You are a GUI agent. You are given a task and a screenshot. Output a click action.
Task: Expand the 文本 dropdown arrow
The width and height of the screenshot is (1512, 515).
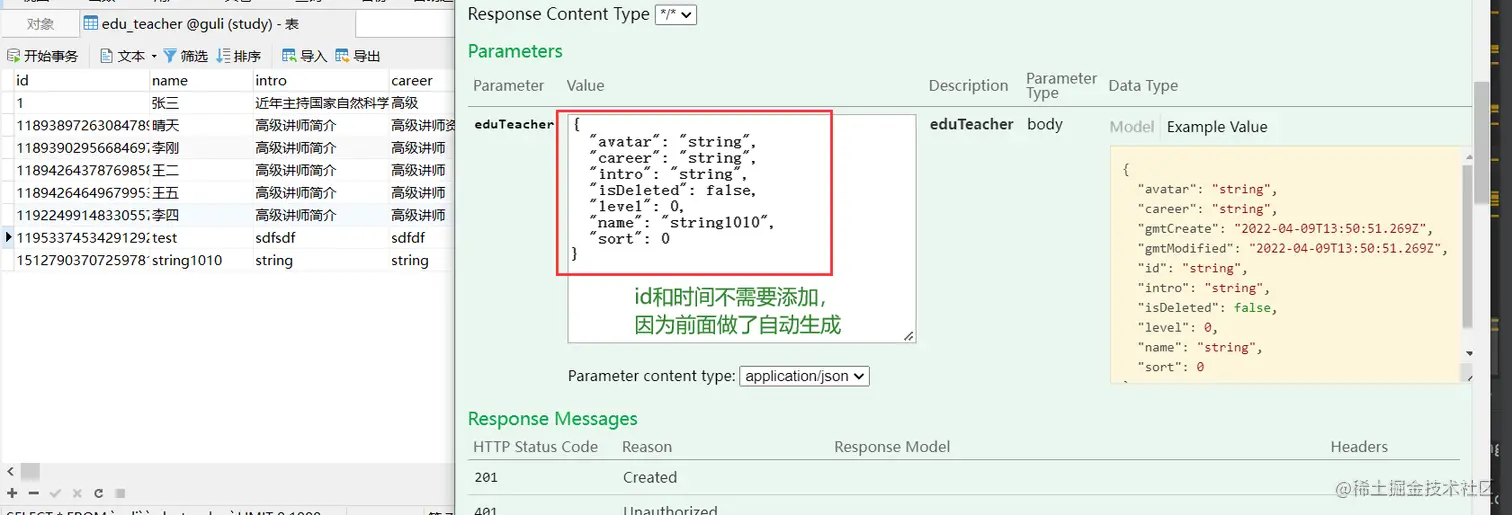(154, 56)
